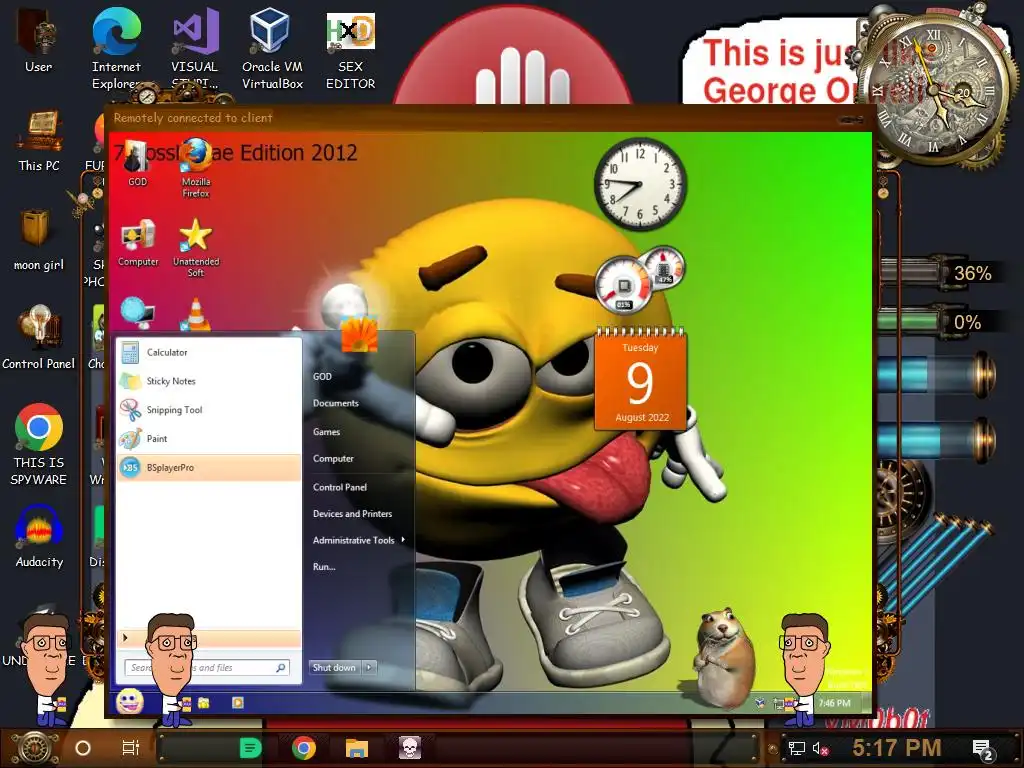Click the 5:17 PM clock on host taskbar

coord(897,748)
